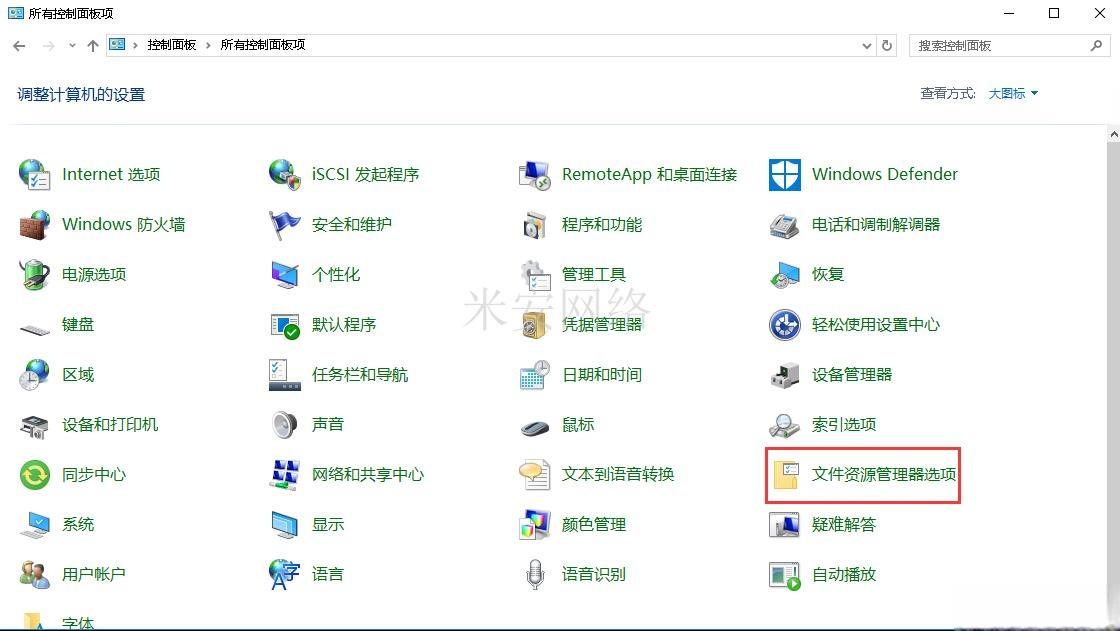Viewport: 1120px width, 631px height.
Task: Go up one level with up arrow
Action: [93, 46]
